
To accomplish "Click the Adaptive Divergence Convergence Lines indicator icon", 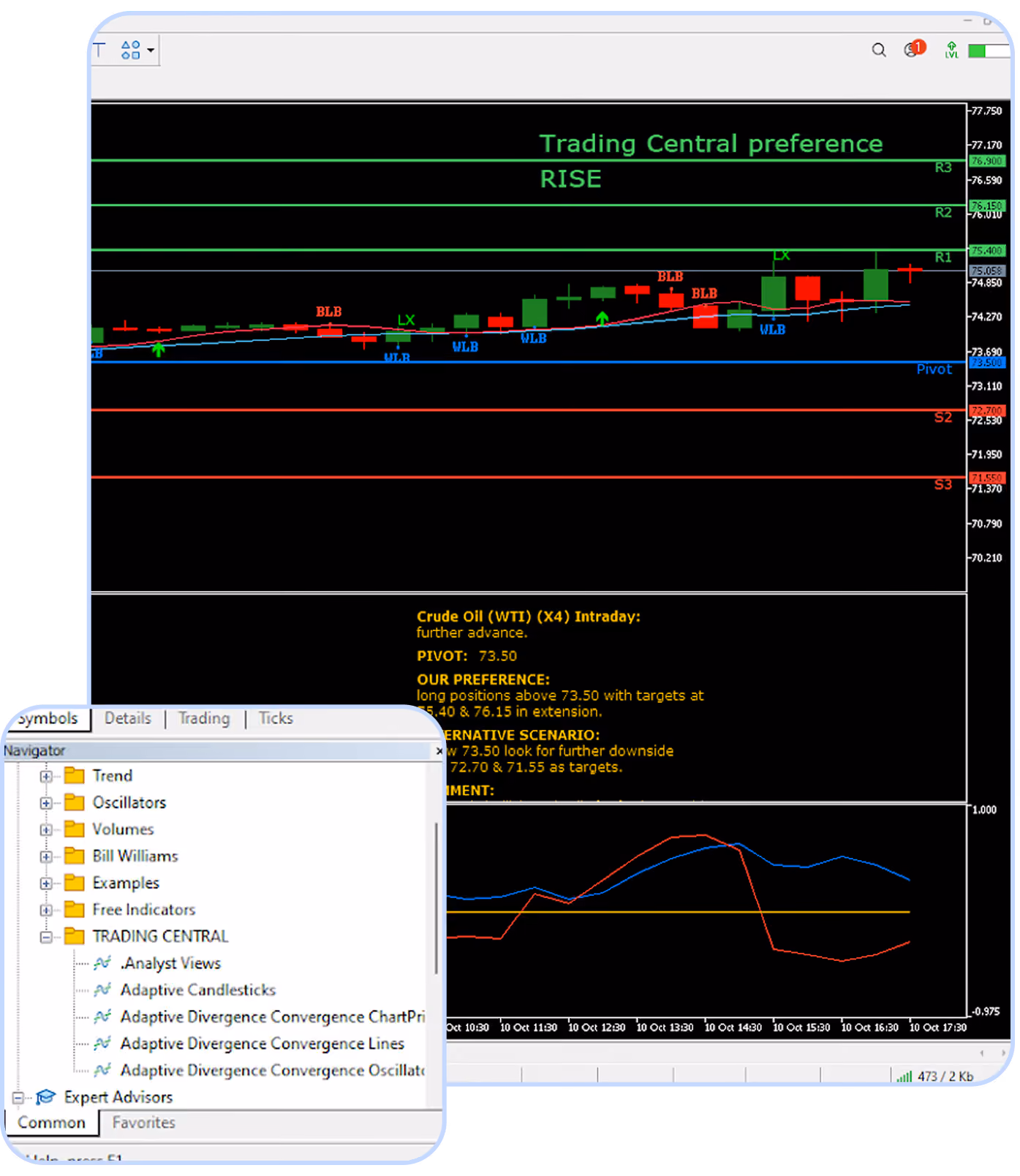I will [x=102, y=1043].
